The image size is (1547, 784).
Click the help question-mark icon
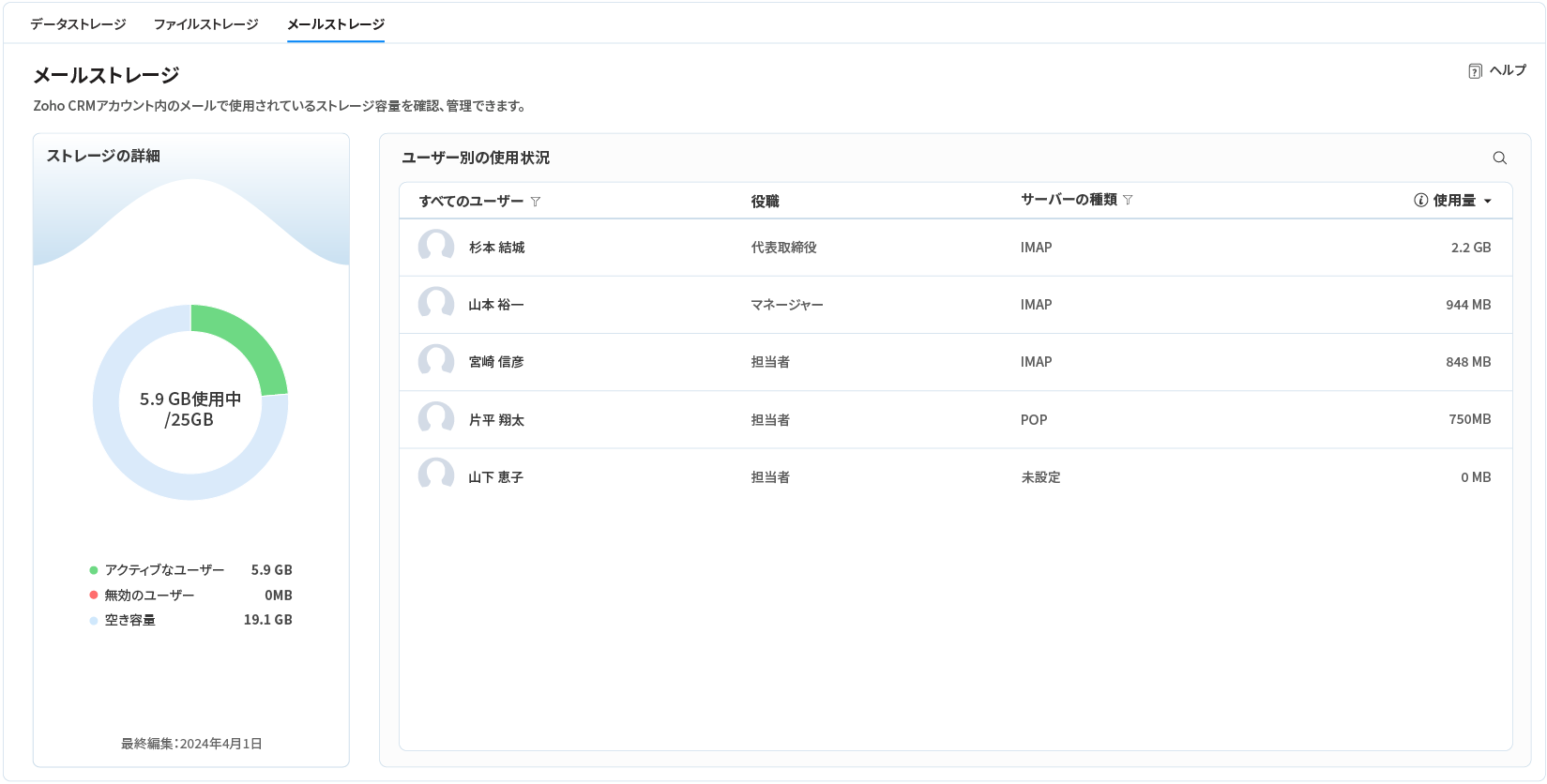coord(1475,71)
